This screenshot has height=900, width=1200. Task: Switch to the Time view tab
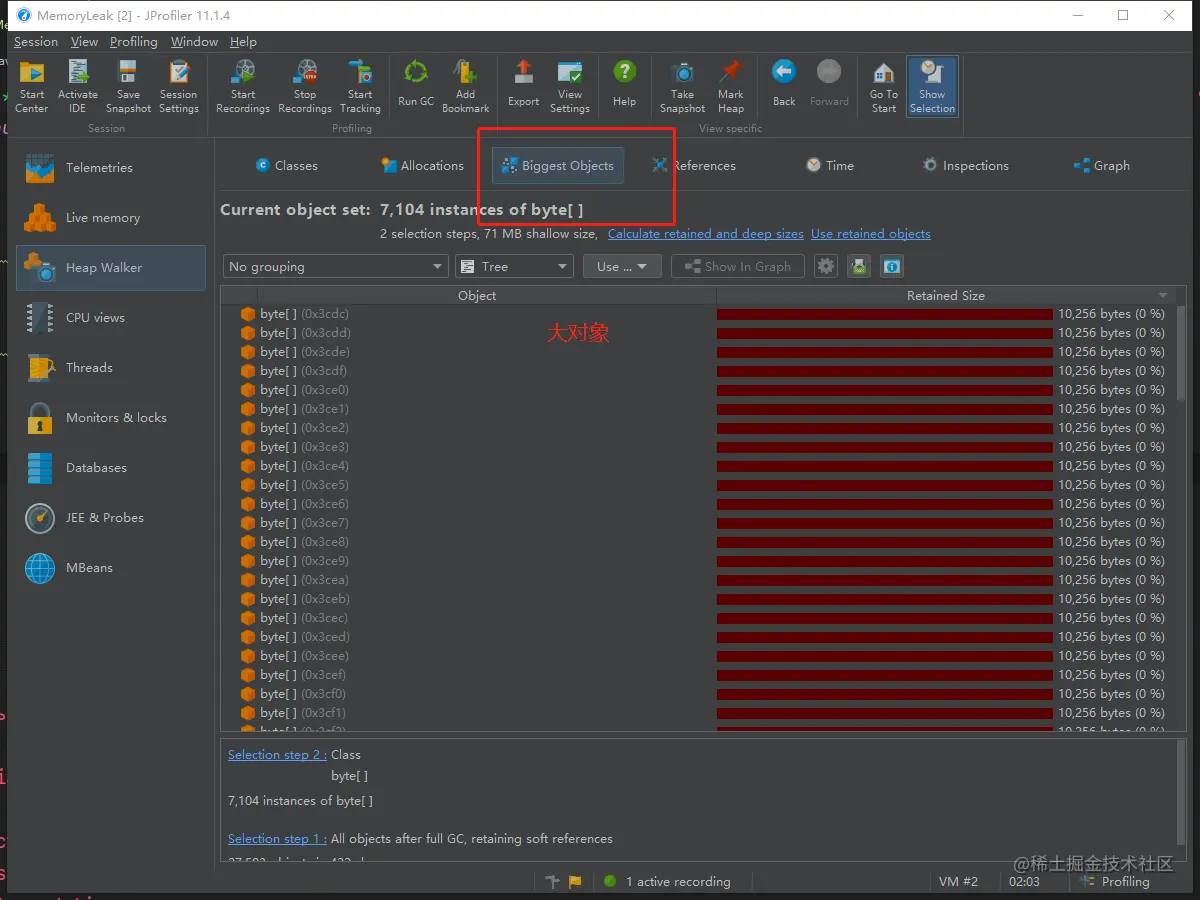point(830,166)
